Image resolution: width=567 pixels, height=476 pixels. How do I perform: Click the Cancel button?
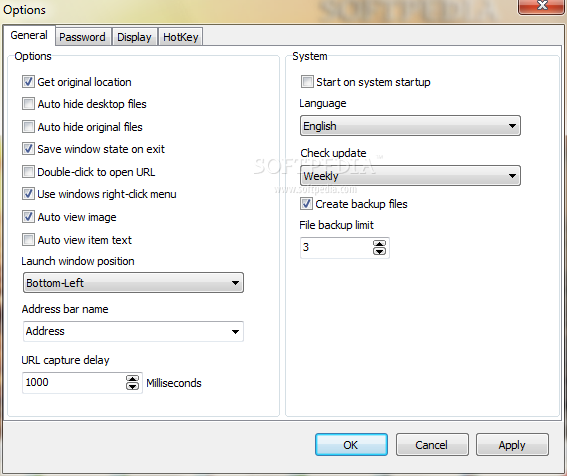432,445
